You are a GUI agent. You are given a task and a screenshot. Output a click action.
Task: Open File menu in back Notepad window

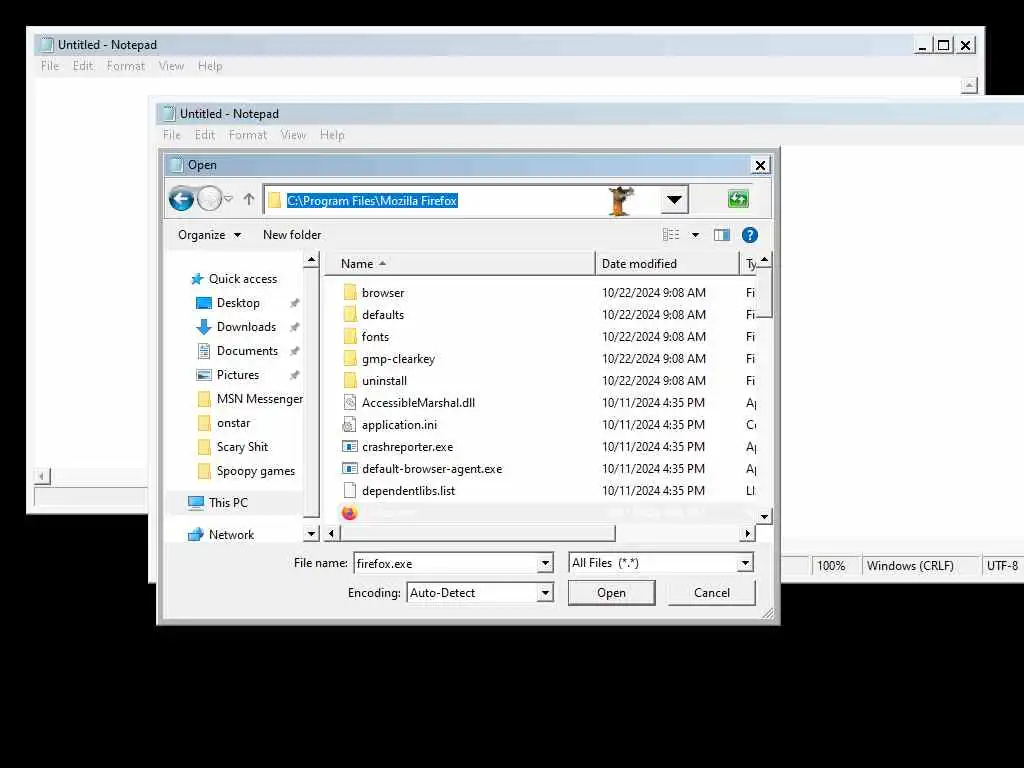pyautogui.click(x=50, y=66)
